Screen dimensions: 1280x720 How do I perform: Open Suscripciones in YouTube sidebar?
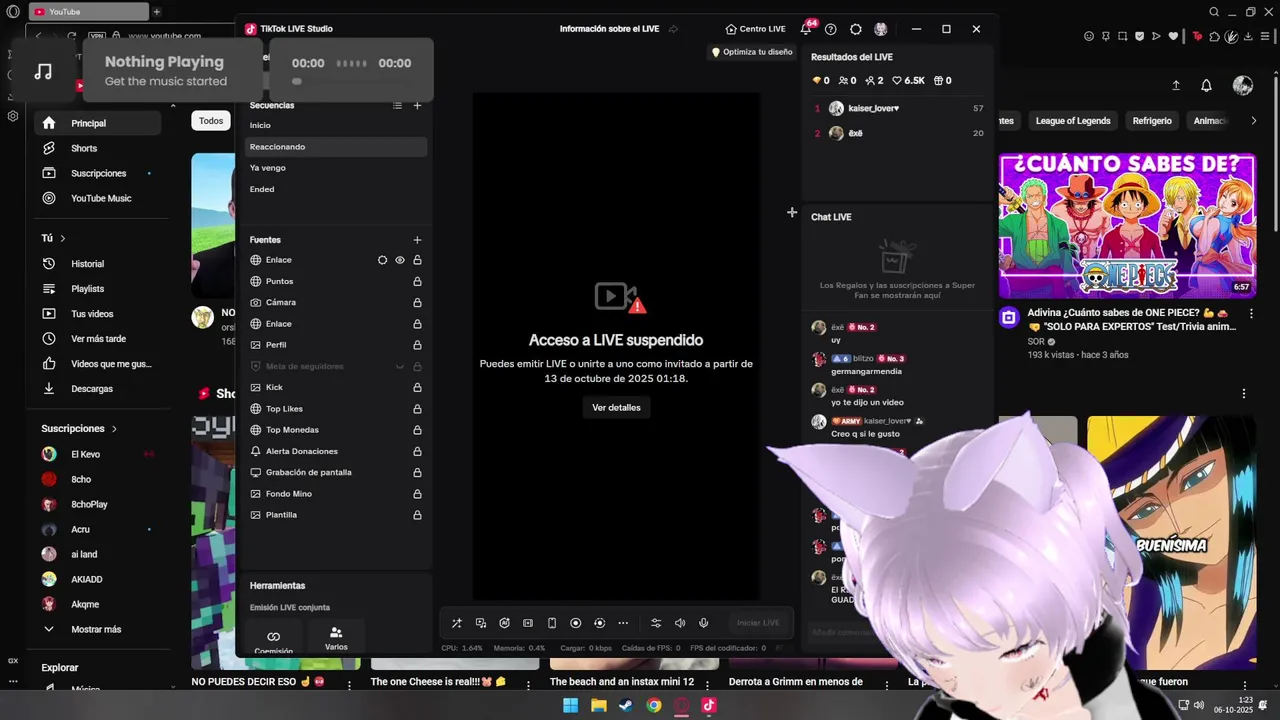click(x=98, y=173)
